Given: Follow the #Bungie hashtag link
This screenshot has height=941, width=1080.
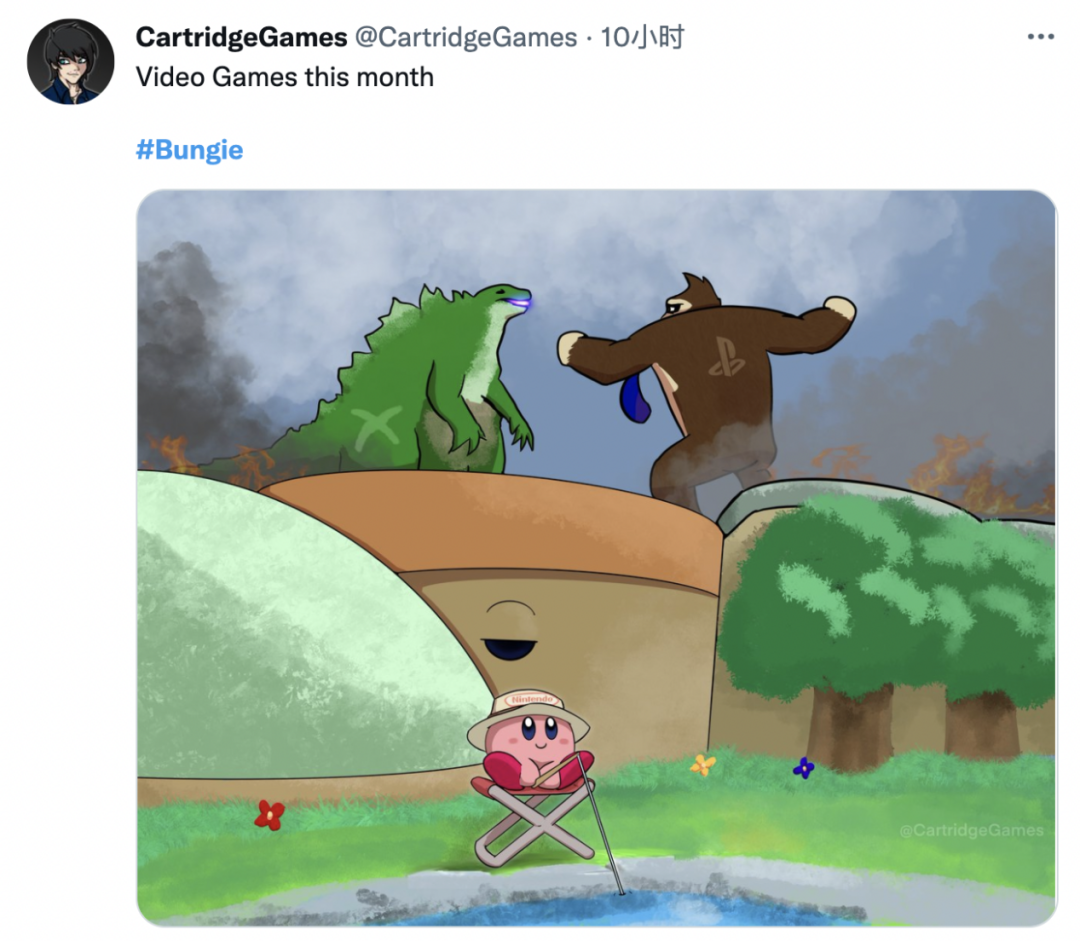Looking at the screenshot, I should [189, 149].
